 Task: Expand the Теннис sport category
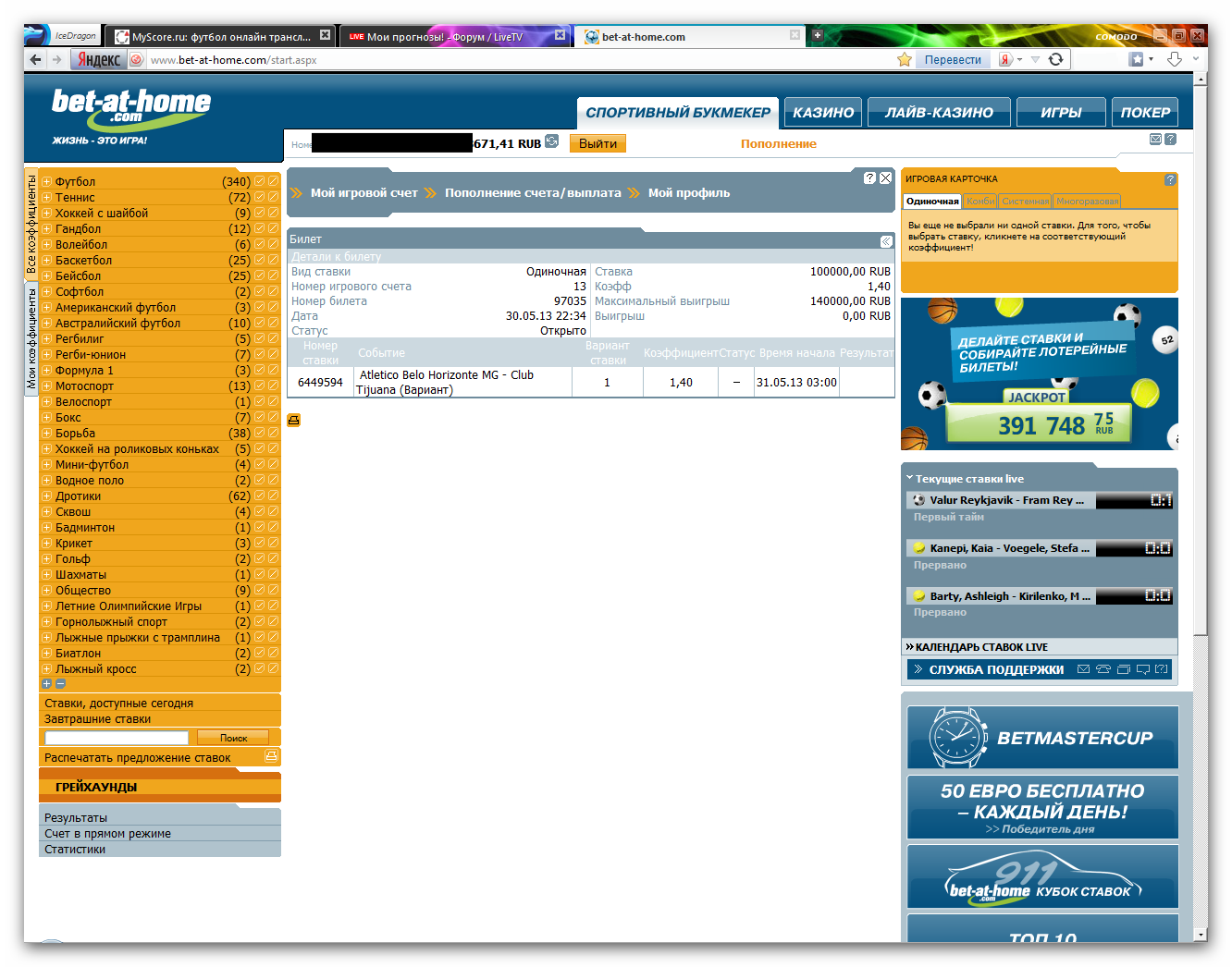click(x=46, y=198)
